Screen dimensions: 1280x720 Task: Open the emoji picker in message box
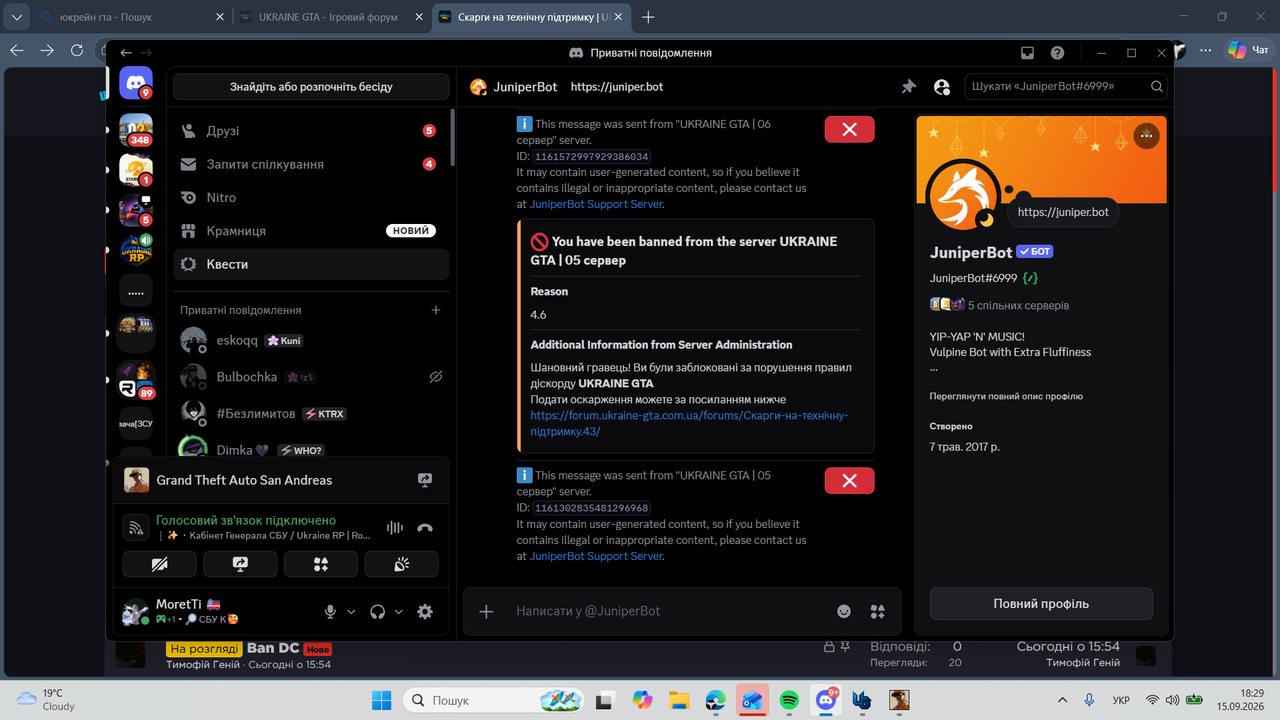point(844,611)
